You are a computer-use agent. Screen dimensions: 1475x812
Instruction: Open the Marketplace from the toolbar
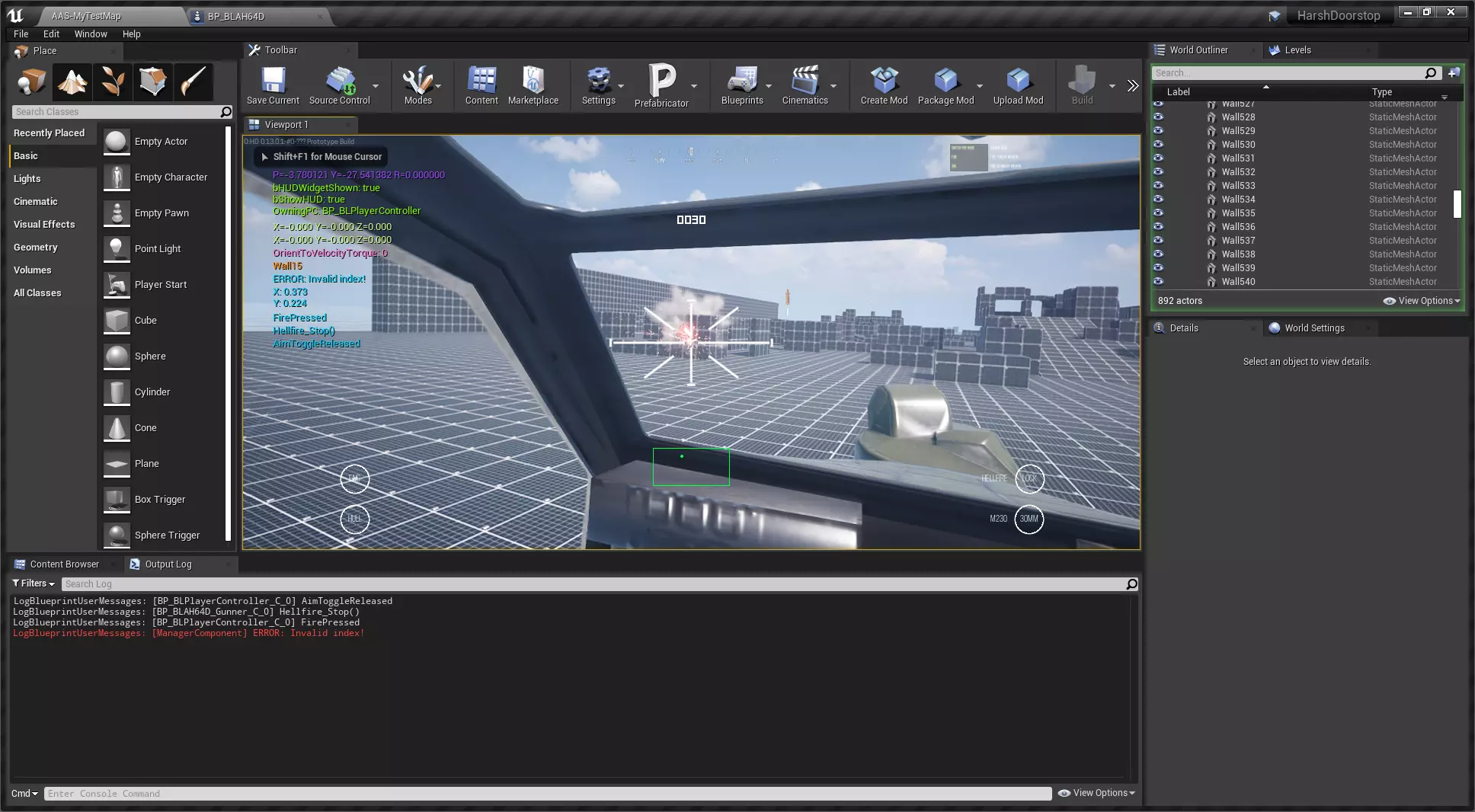[533, 81]
